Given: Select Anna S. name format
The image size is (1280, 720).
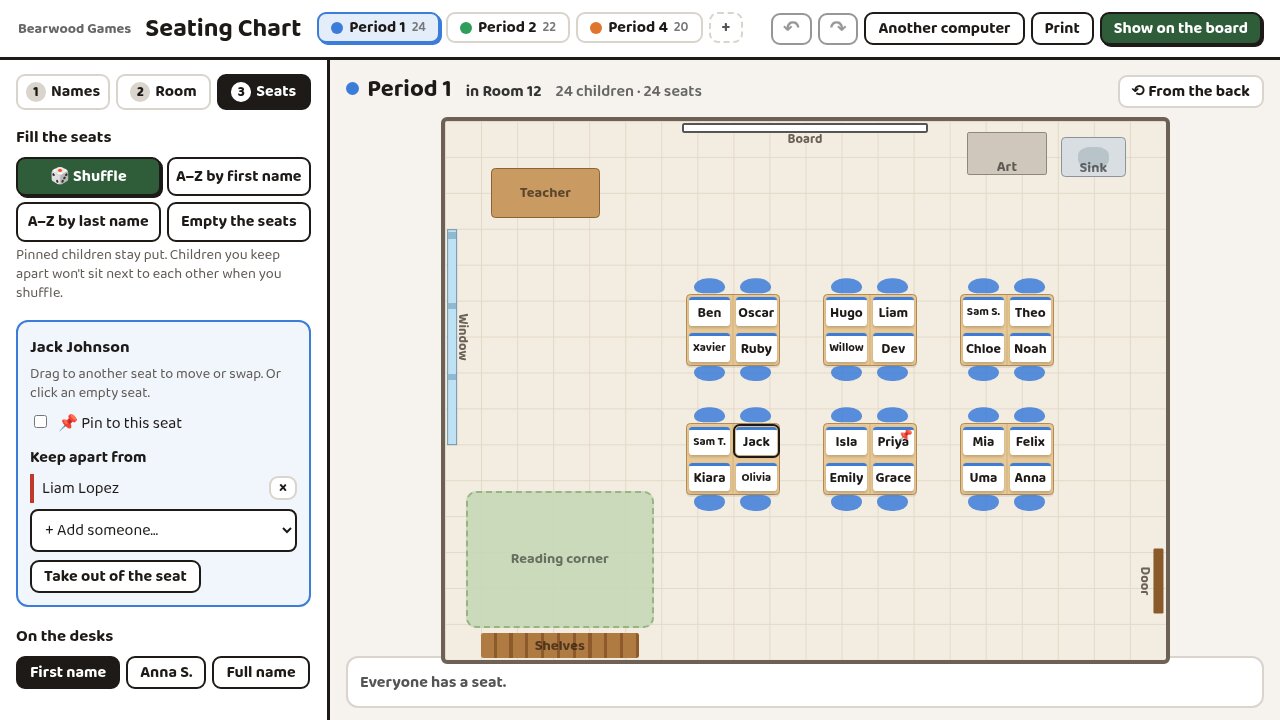Looking at the screenshot, I should (x=166, y=672).
